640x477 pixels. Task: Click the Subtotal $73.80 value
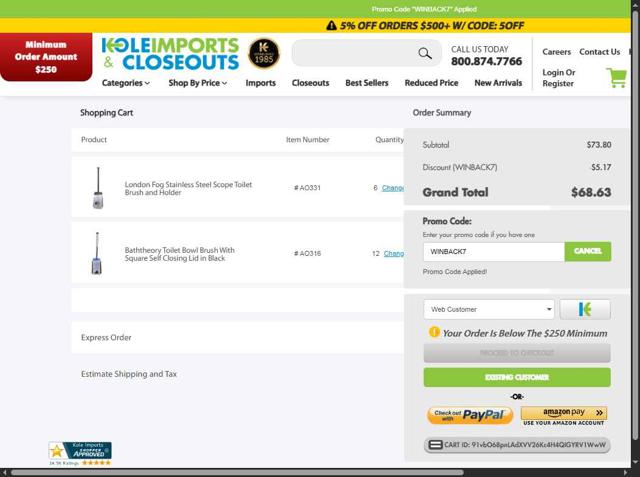(x=599, y=145)
